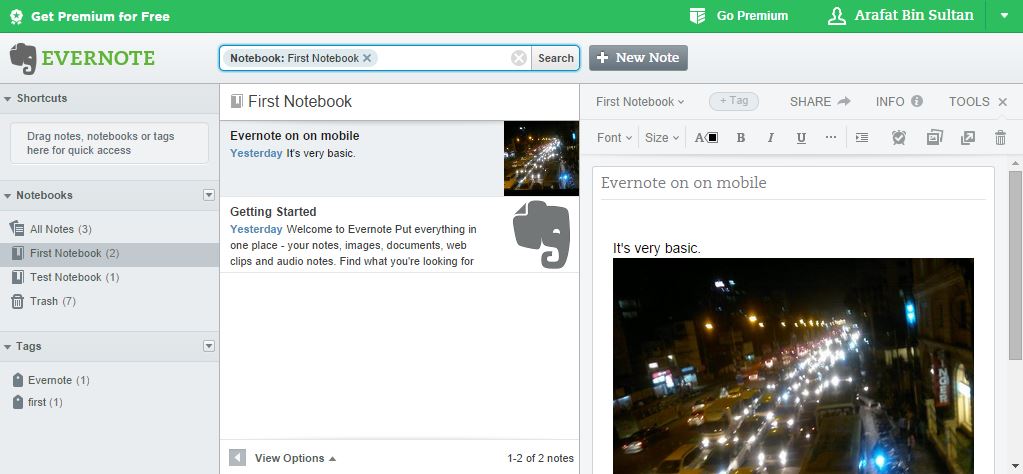Viewport: 1023px width, 474px height.
Task: Click the indent icon
Action: (862, 138)
